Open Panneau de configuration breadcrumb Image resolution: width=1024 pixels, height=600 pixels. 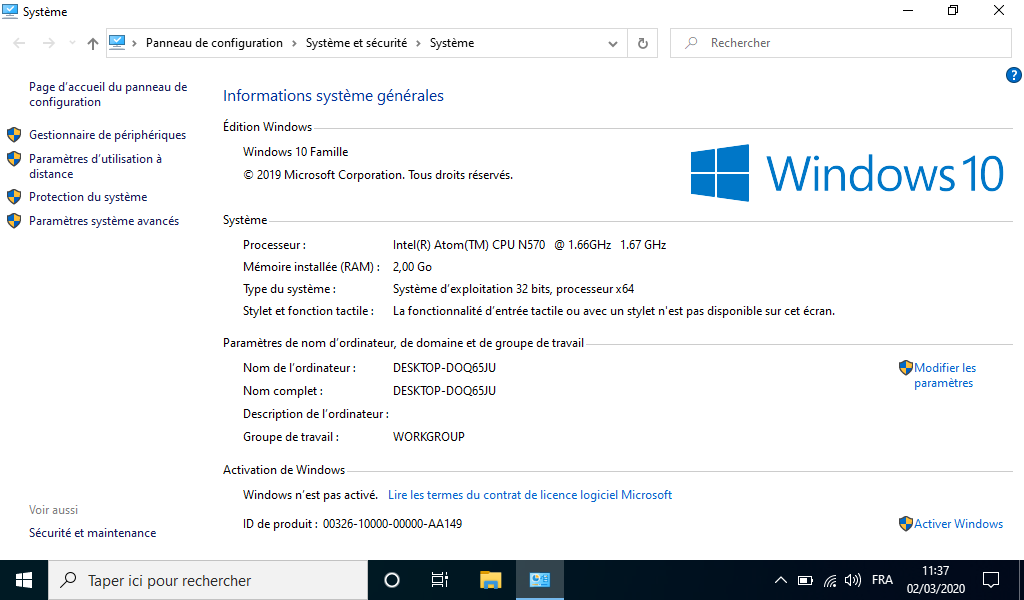214,43
